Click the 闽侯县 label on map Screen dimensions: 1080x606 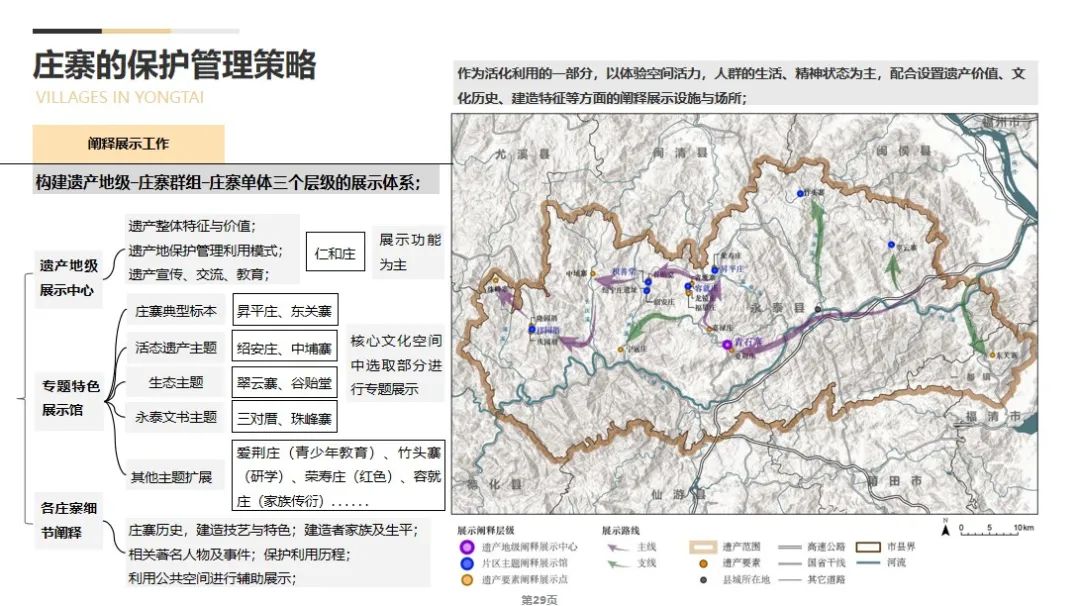(904, 151)
